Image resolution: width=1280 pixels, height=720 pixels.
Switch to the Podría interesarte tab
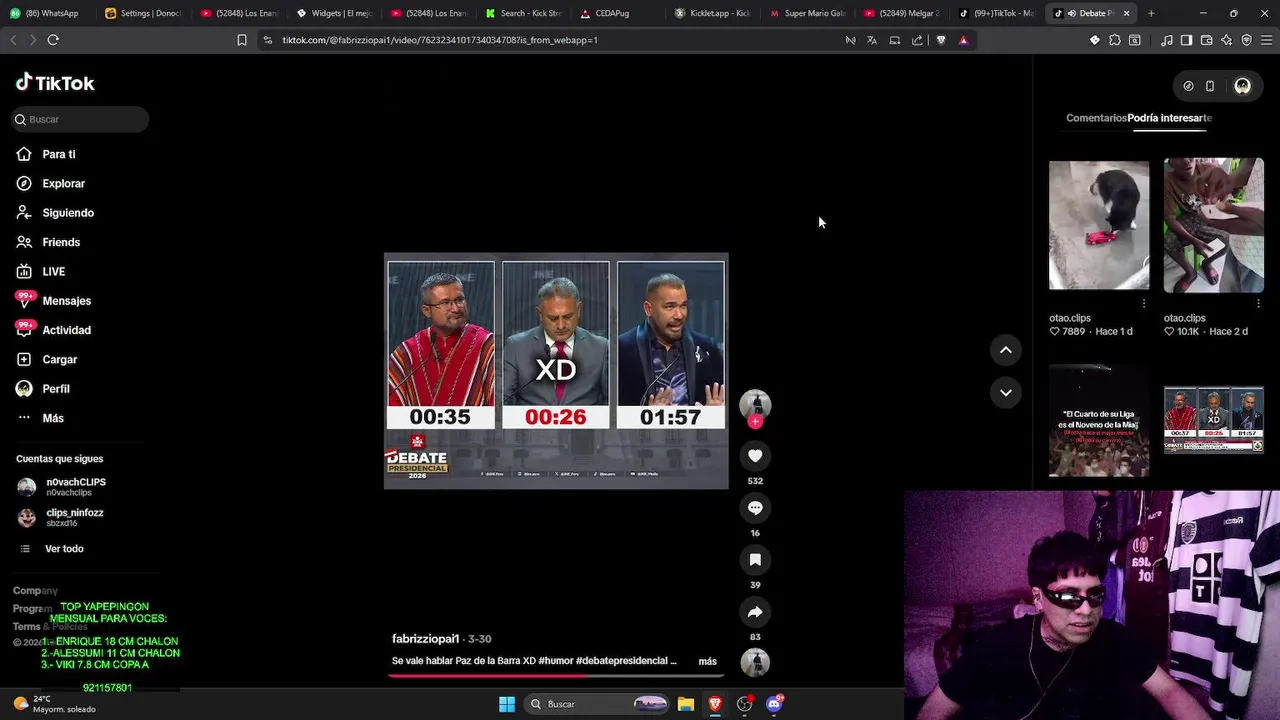1169,118
